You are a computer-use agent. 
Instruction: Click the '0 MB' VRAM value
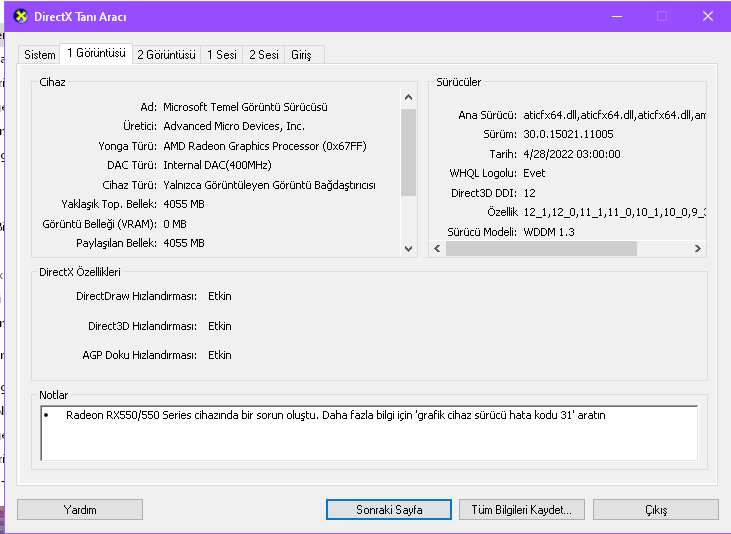pos(175,224)
